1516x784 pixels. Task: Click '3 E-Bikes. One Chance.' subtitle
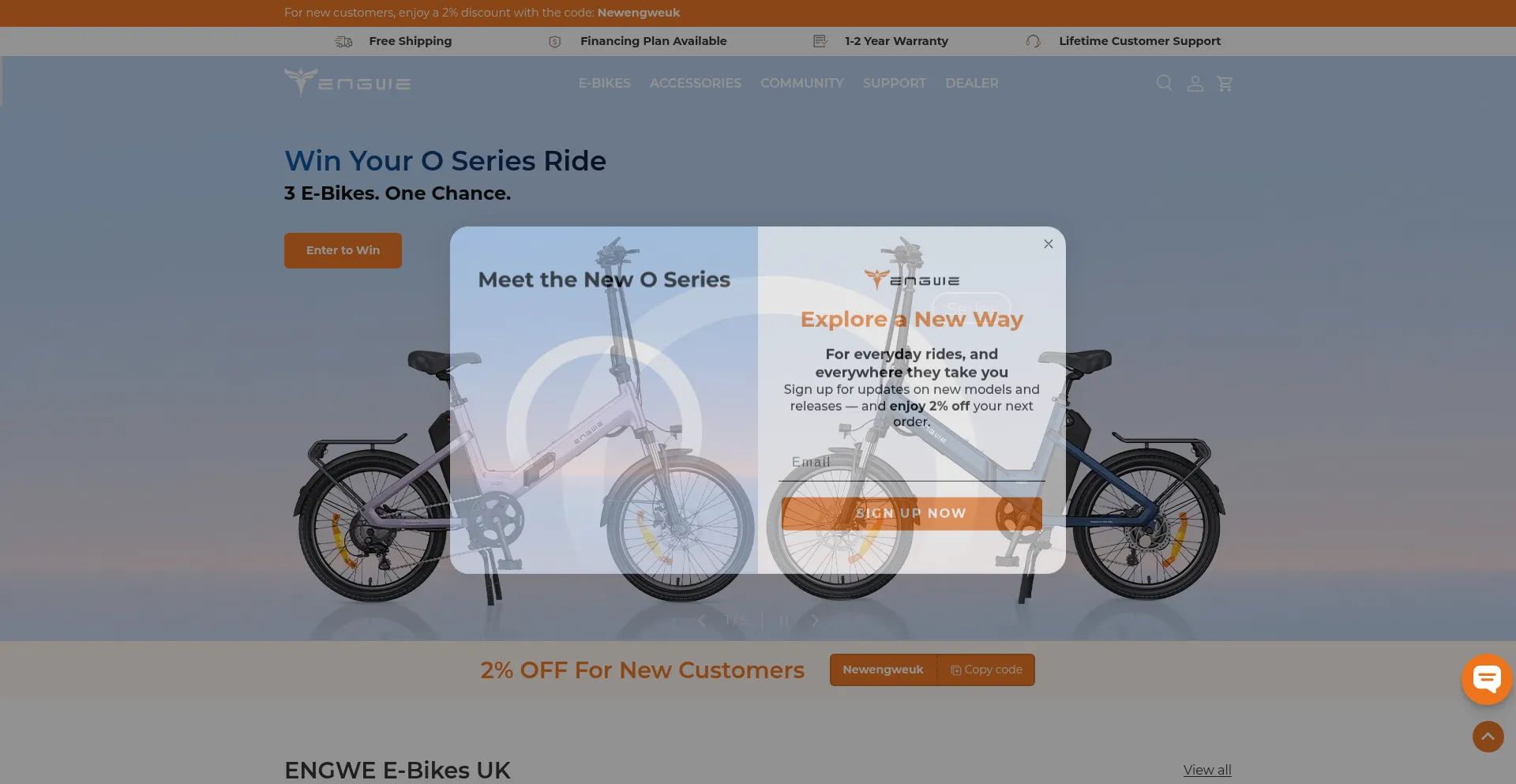click(397, 193)
